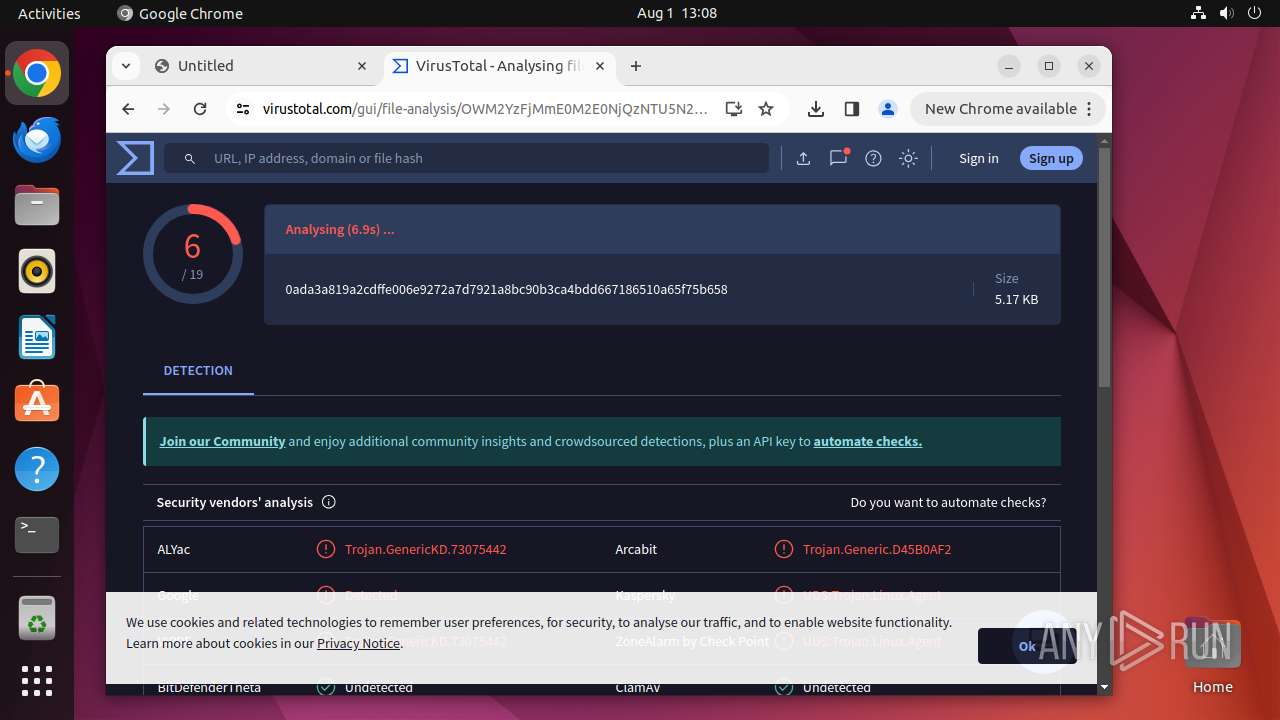This screenshot has width=1280, height=720.
Task: Open Google Chrome from the dock
Action: pyautogui.click(x=37, y=73)
